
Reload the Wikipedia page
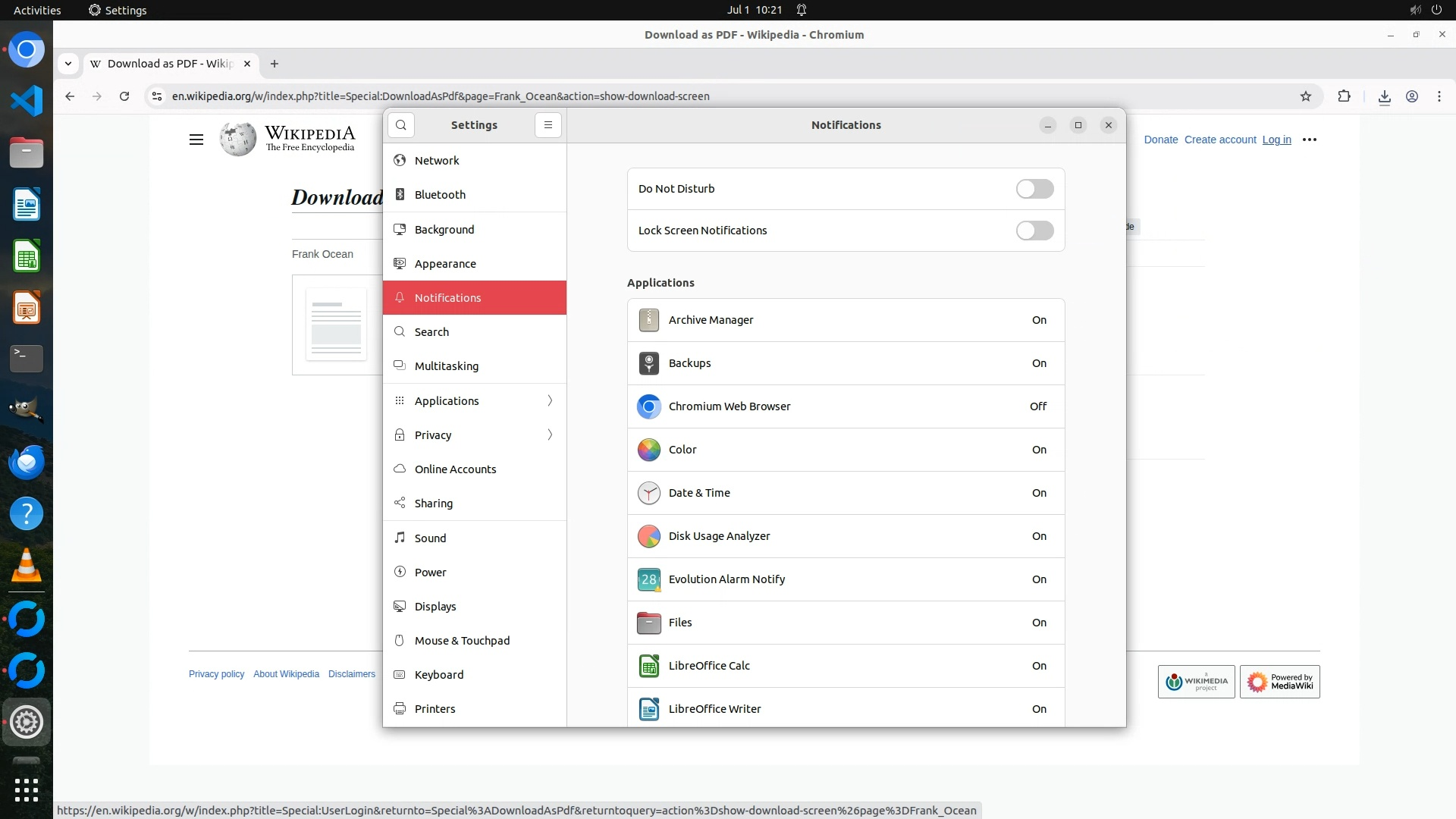[124, 96]
